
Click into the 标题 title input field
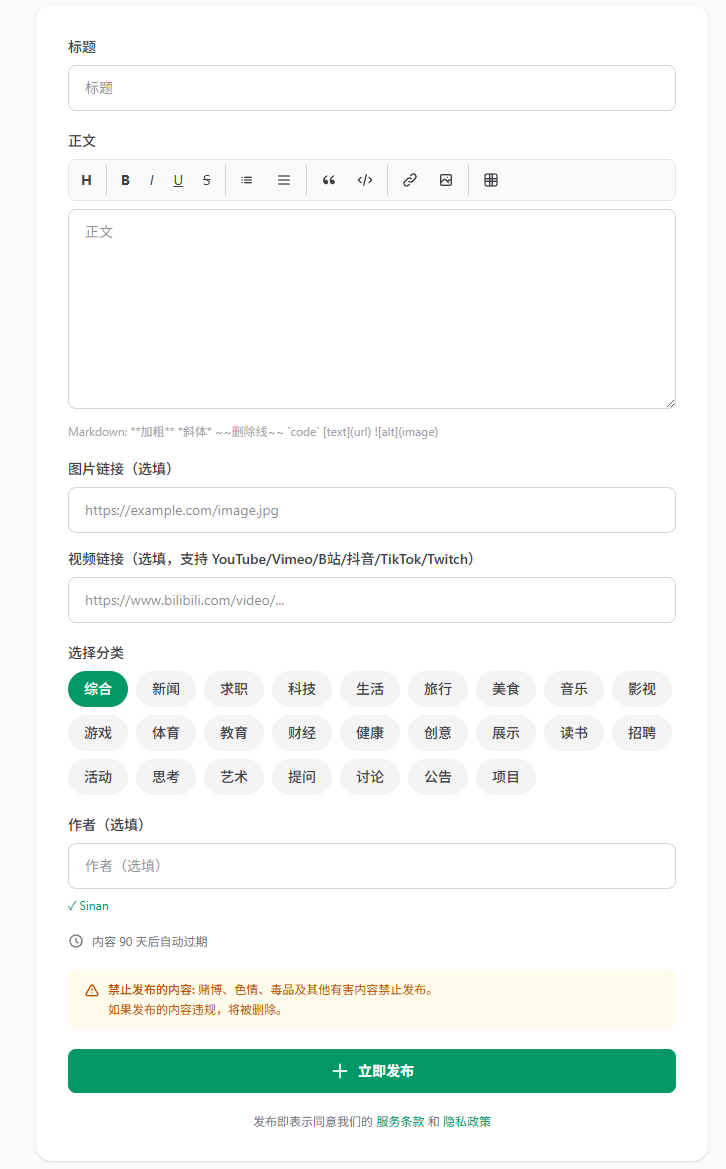click(372, 88)
